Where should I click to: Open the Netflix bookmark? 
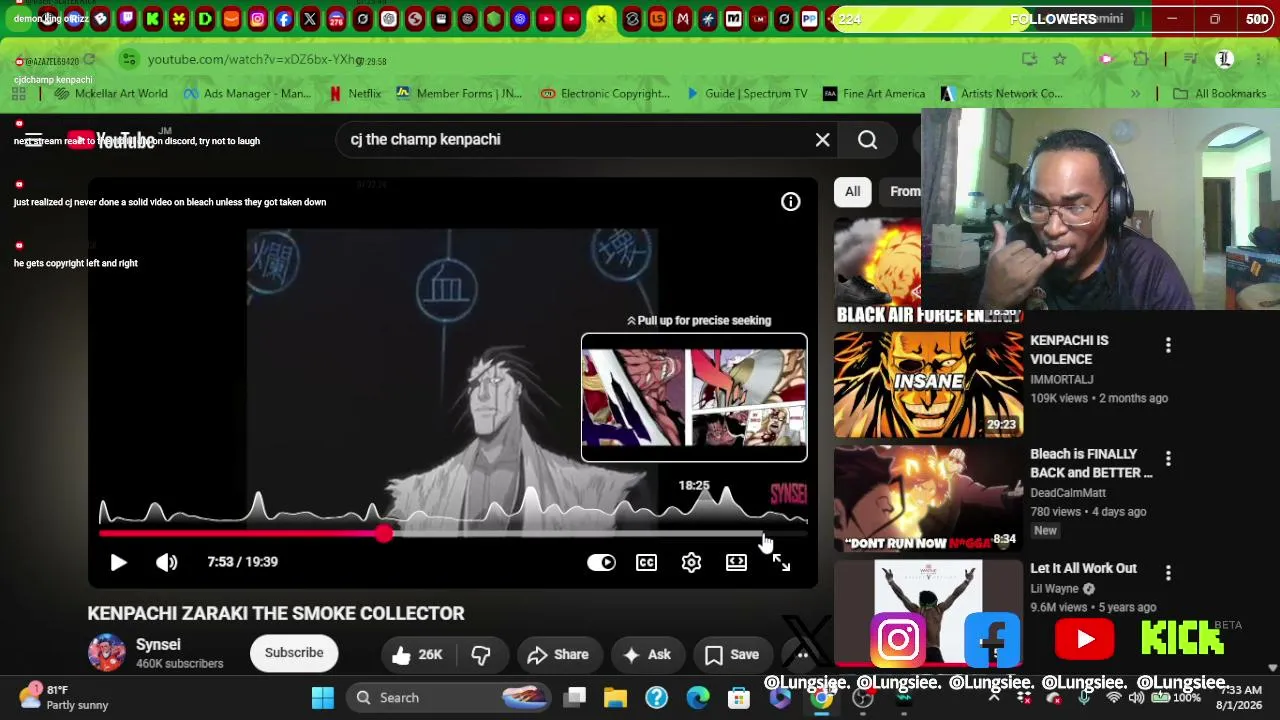pyautogui.click(x=355, y=94)
